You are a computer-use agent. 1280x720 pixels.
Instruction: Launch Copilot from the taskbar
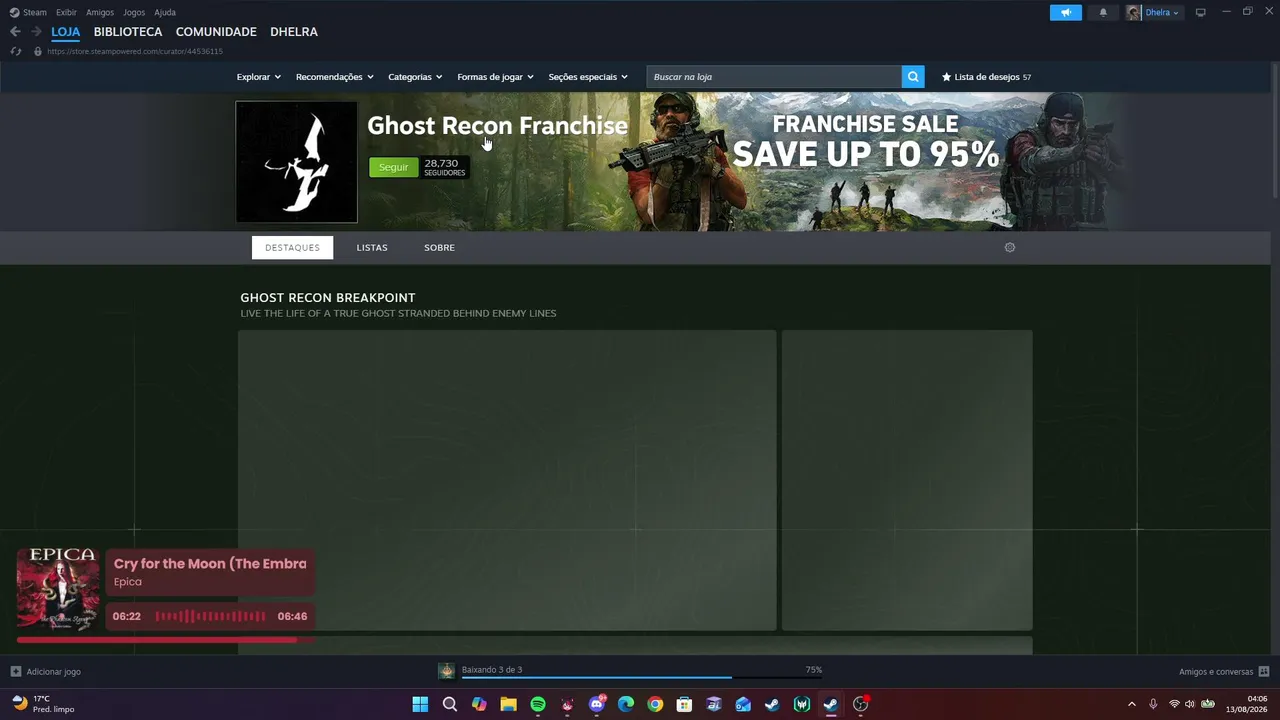[x=479, y=704]
